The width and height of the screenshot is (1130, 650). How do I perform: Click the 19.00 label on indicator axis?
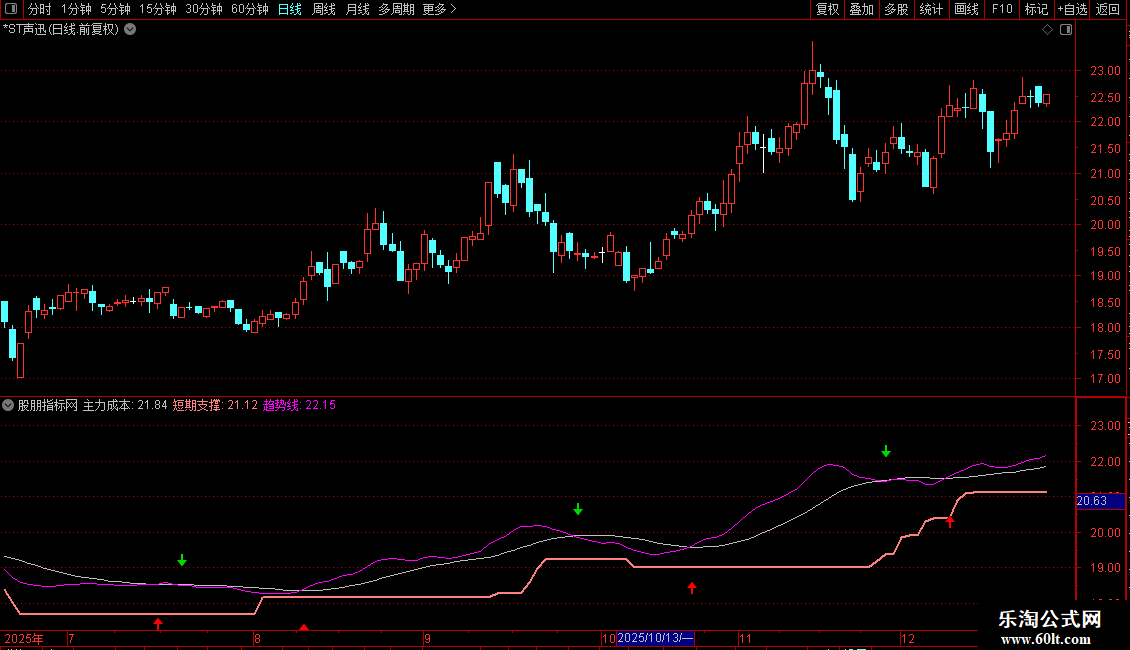(x=1105, y=568)
